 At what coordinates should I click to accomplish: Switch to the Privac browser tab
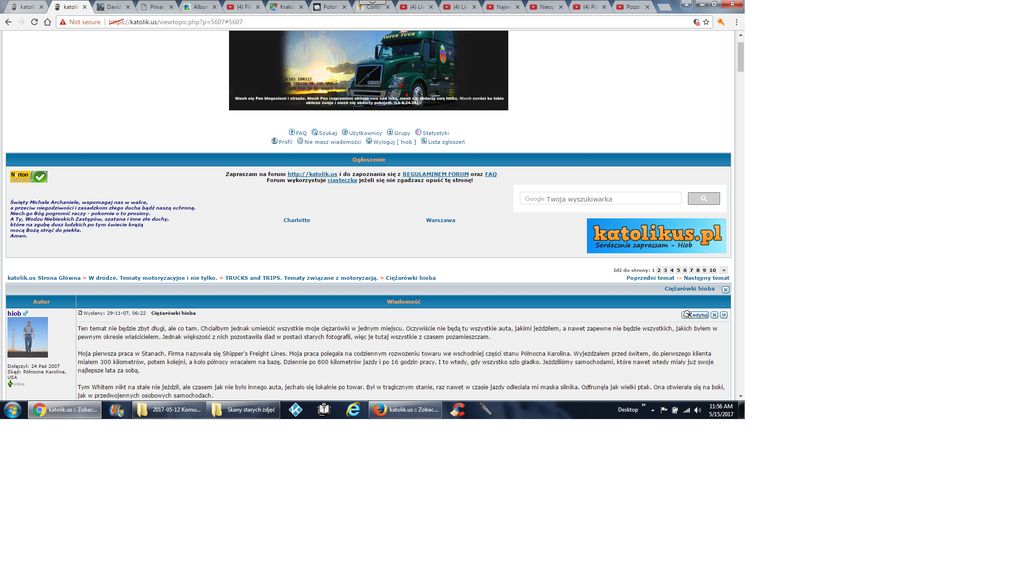pos(156,7)
